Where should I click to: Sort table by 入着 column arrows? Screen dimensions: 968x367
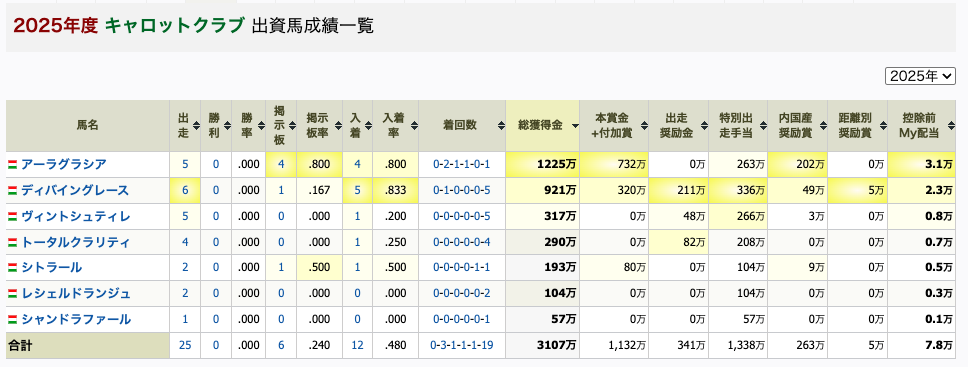[368, 125]
